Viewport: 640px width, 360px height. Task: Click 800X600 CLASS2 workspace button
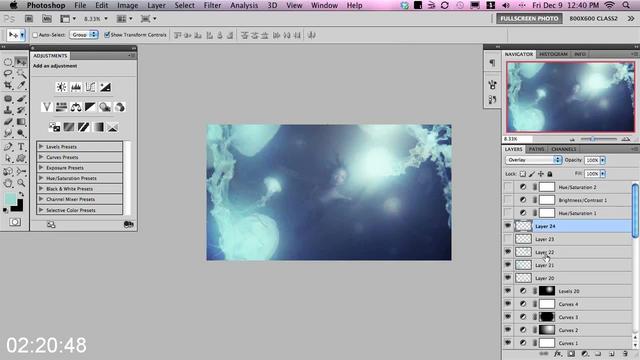pyautogui.click(x=593, y=18)
